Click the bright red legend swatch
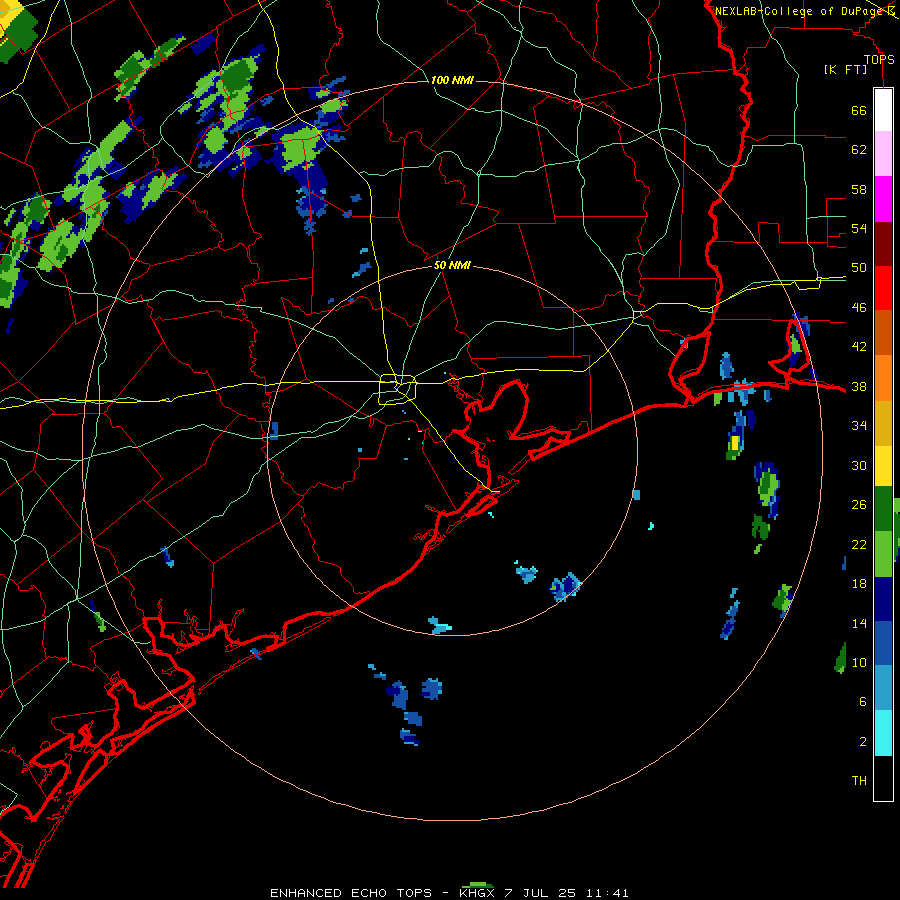 click(x=883, y=288)
